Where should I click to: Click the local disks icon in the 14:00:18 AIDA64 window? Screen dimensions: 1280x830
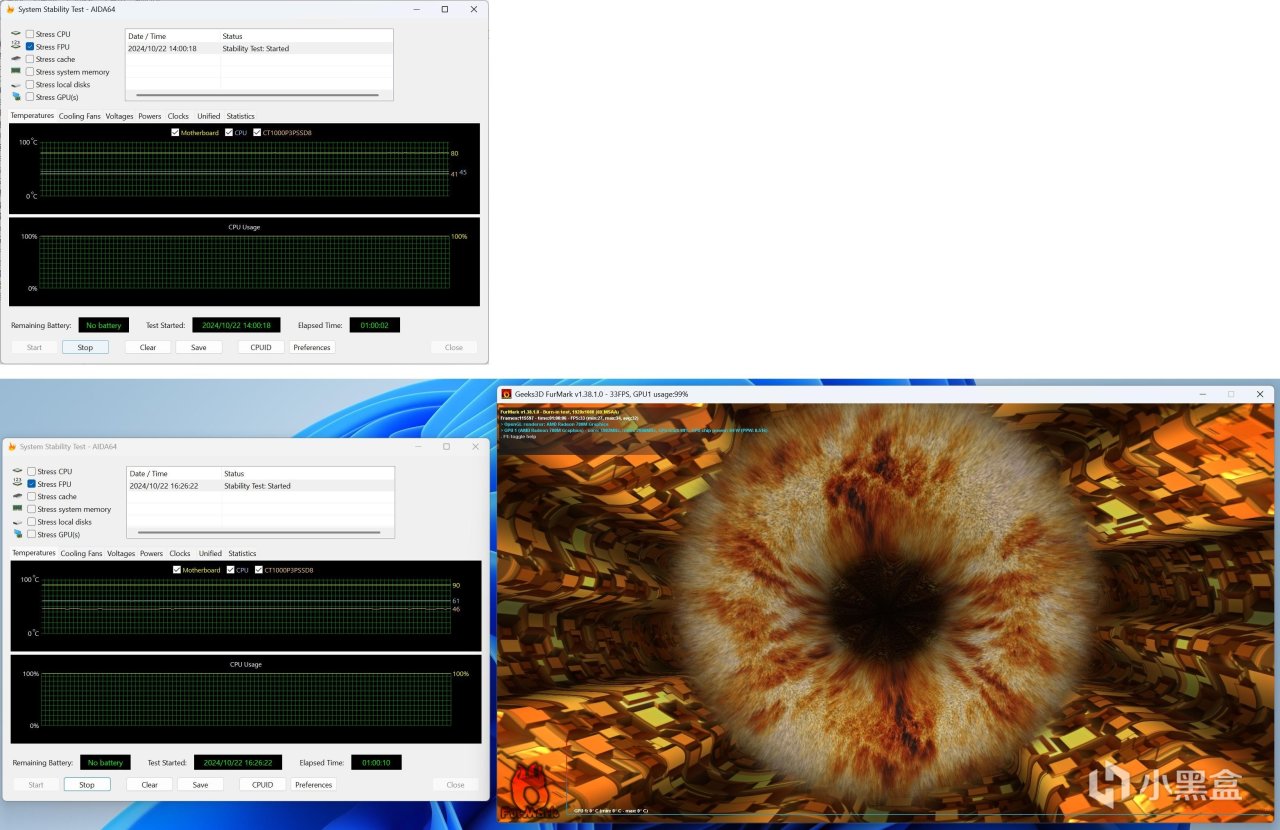pyautogui.click(x=16, y=85)
